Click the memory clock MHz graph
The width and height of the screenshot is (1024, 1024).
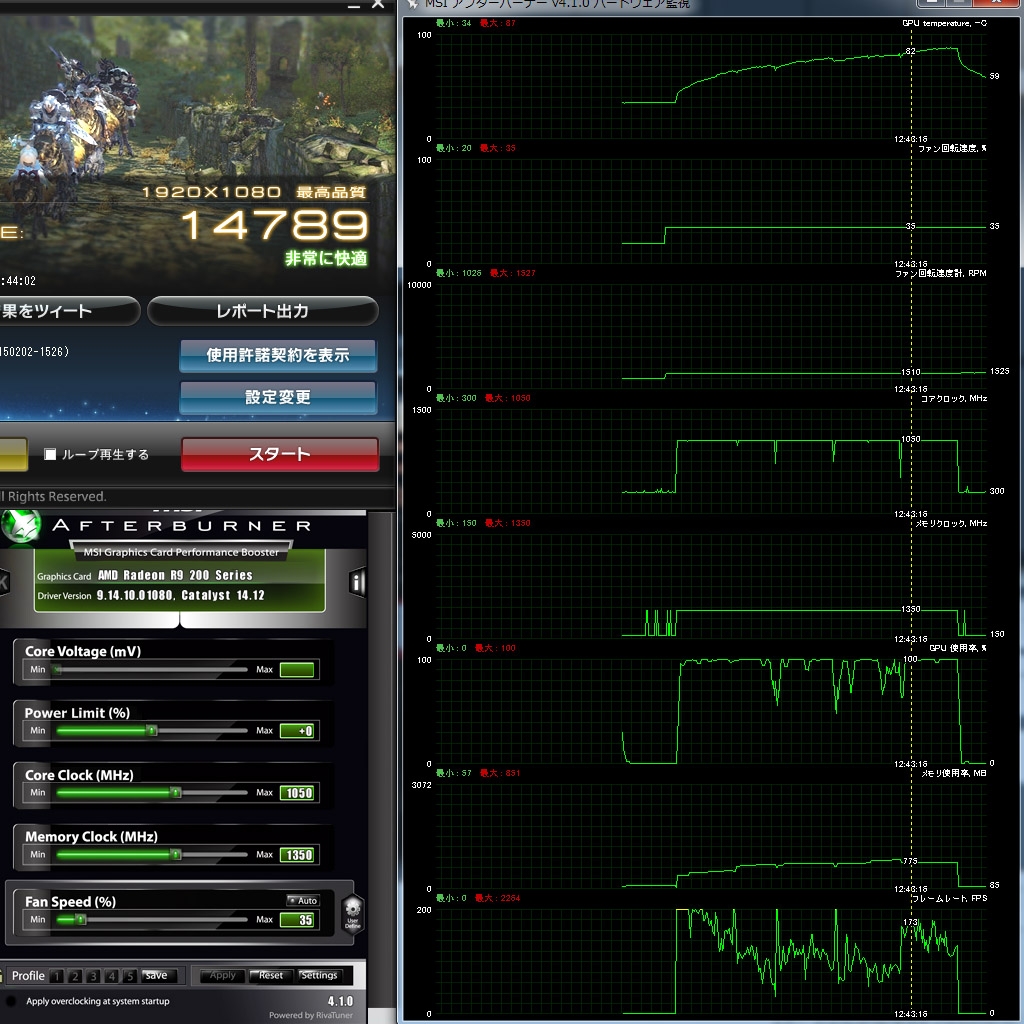[x=711, y=586]
